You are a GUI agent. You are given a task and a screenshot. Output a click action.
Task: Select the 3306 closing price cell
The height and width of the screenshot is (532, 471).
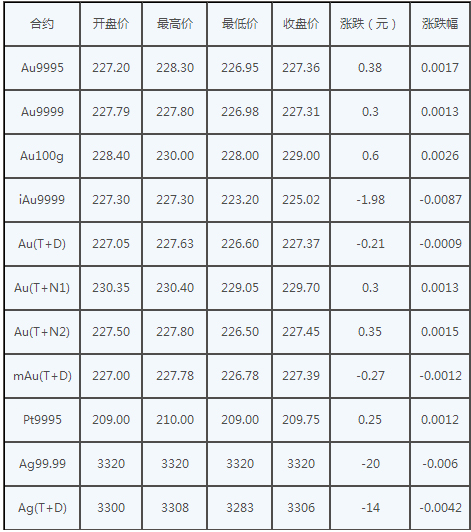[x=301, y=508]
